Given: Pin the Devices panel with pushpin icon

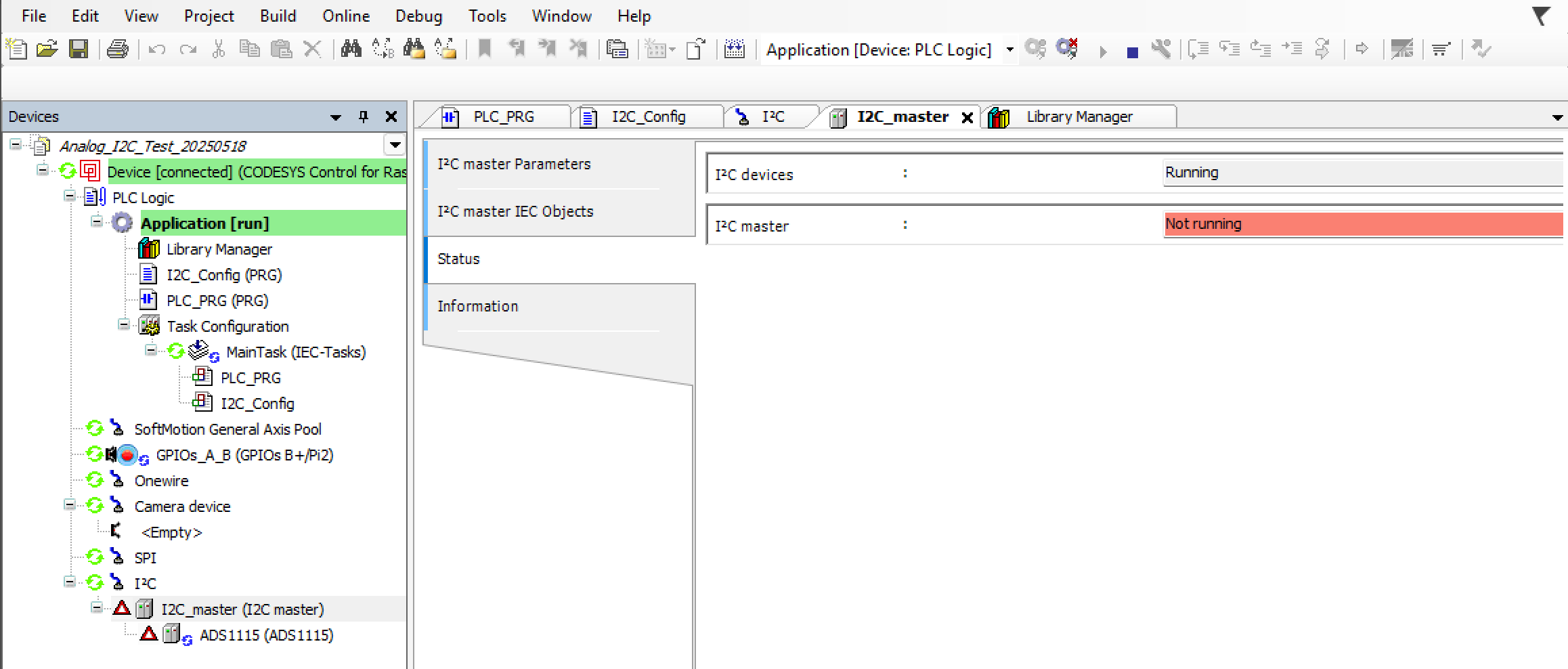Looking at the screenshot, I should [x=364, y=116].
